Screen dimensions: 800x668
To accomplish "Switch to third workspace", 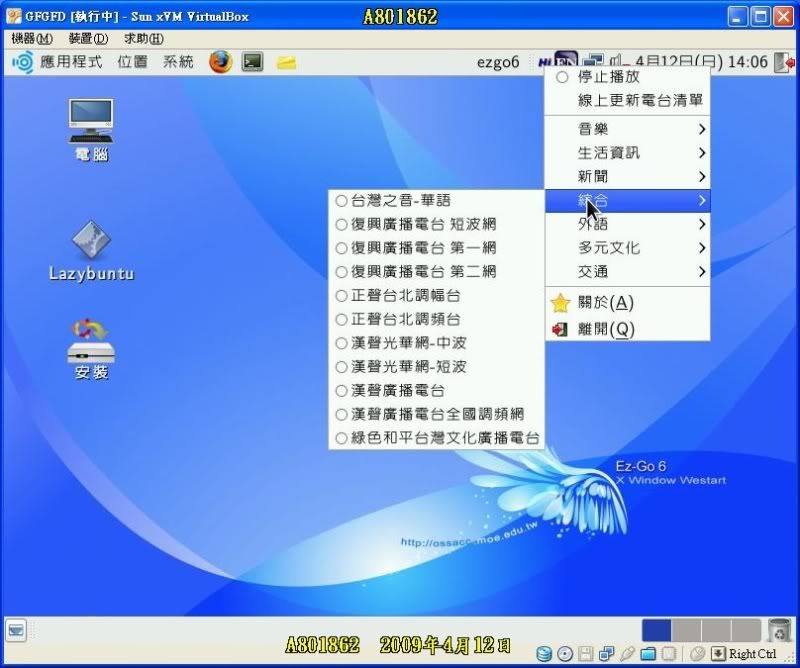I will point(716,630).
